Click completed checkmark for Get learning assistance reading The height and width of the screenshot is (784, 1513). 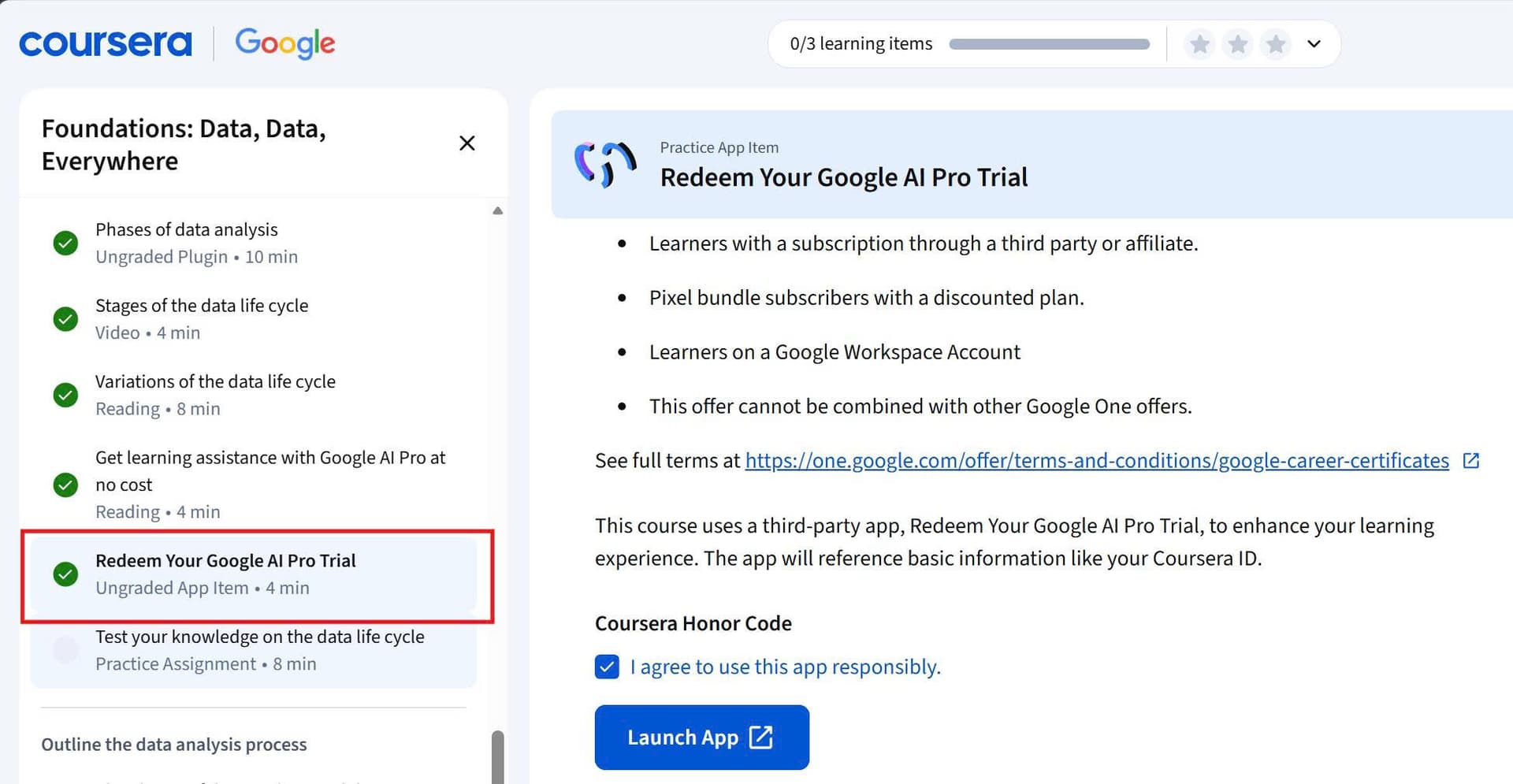click(x=65, y=485)
